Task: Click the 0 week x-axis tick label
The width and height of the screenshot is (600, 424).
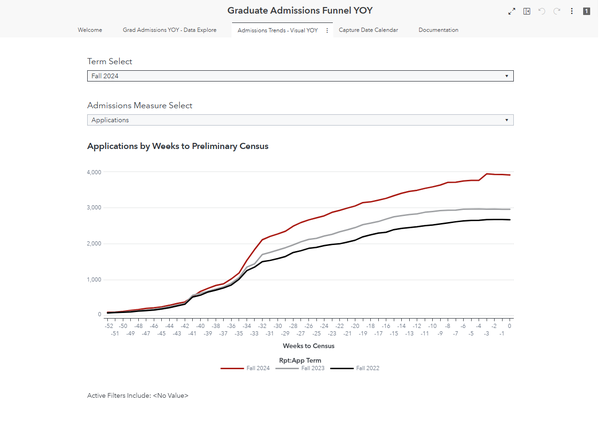Action: 509,326
